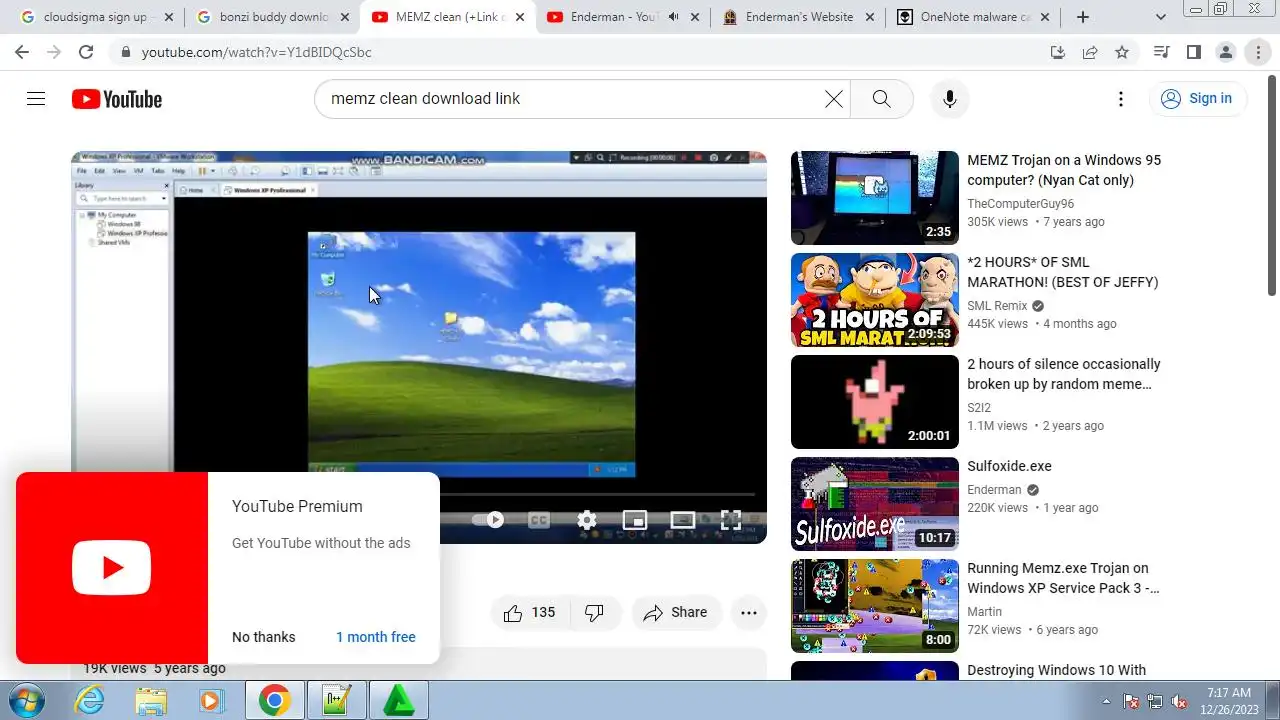
Task: Go to YouTube home via logo
Action: click(117, 99)
